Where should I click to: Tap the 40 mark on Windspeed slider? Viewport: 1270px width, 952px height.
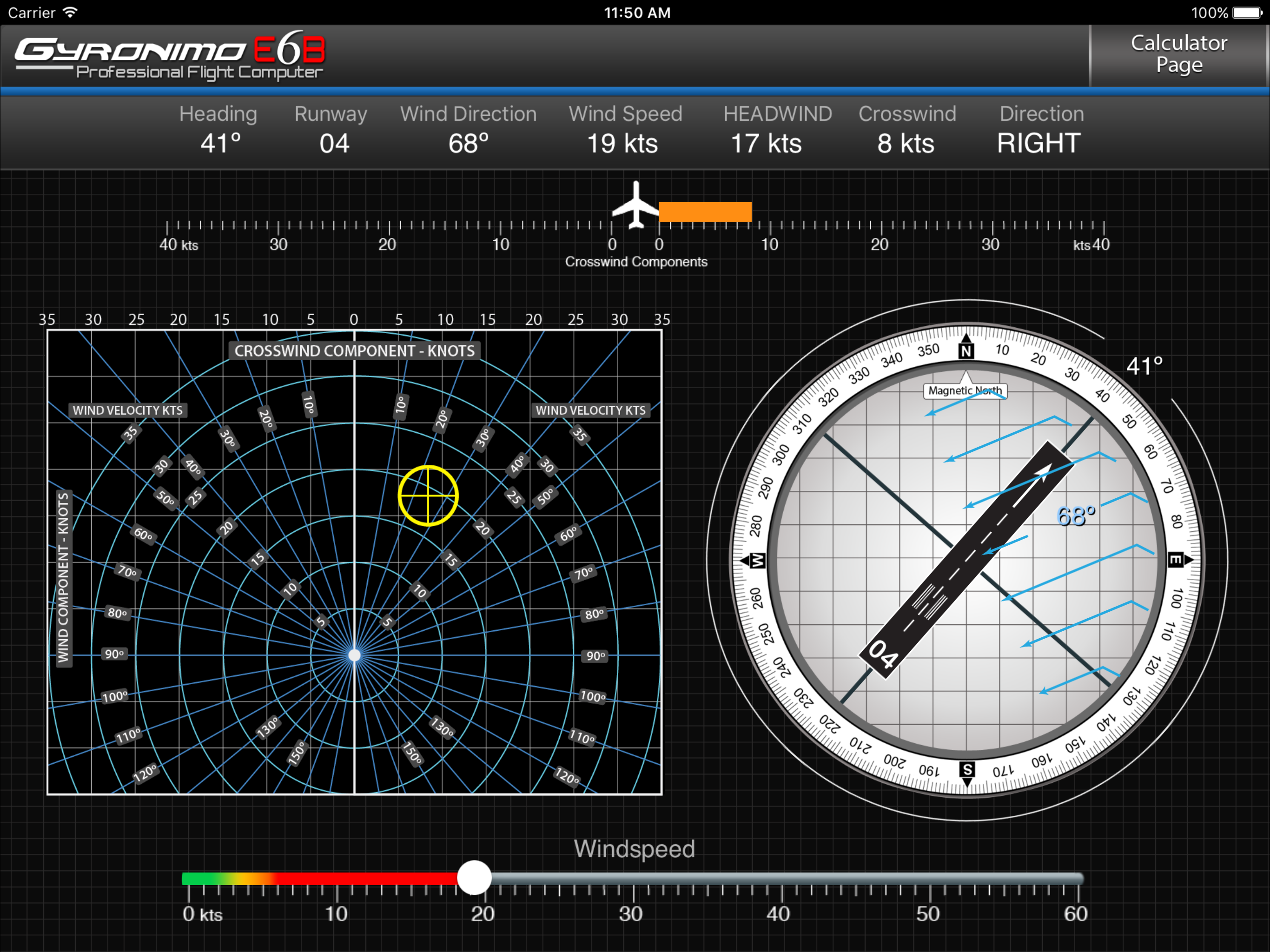[x=779, y=913]
